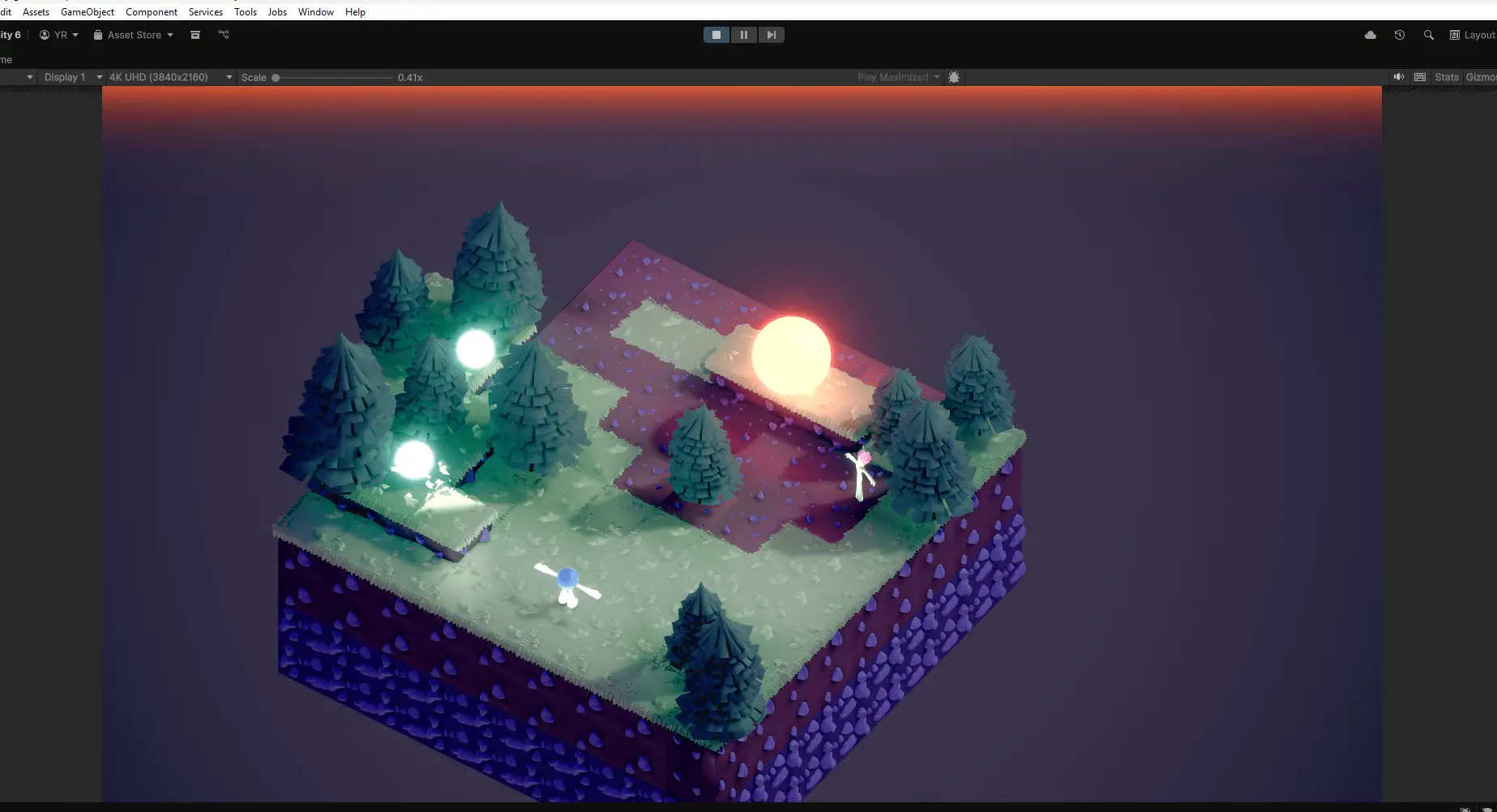Open the GameObject menu
The image size is (1497, 812).
88,12
